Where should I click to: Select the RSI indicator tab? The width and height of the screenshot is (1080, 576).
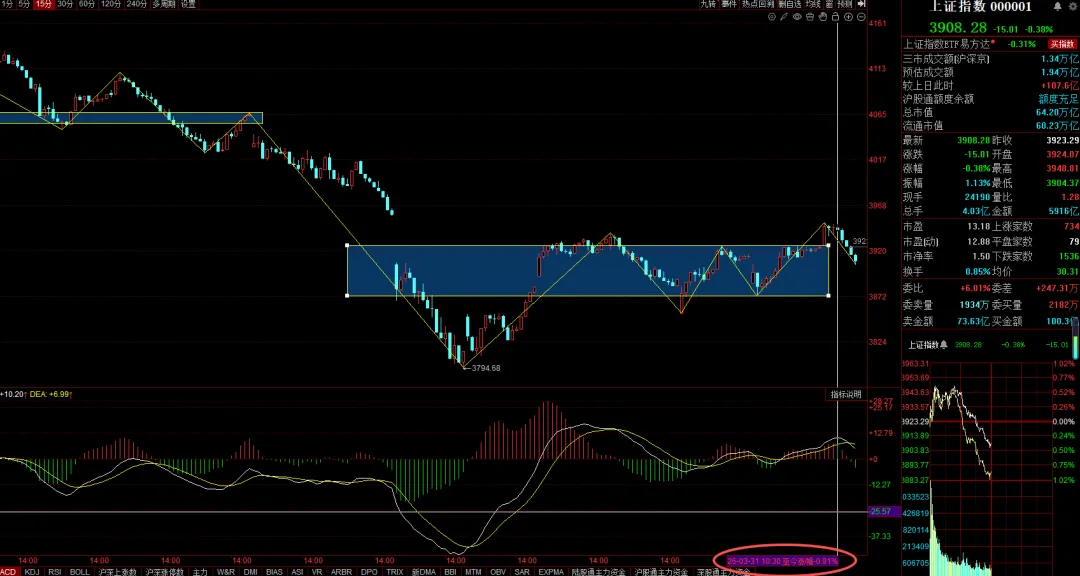(x=54, y=571)
